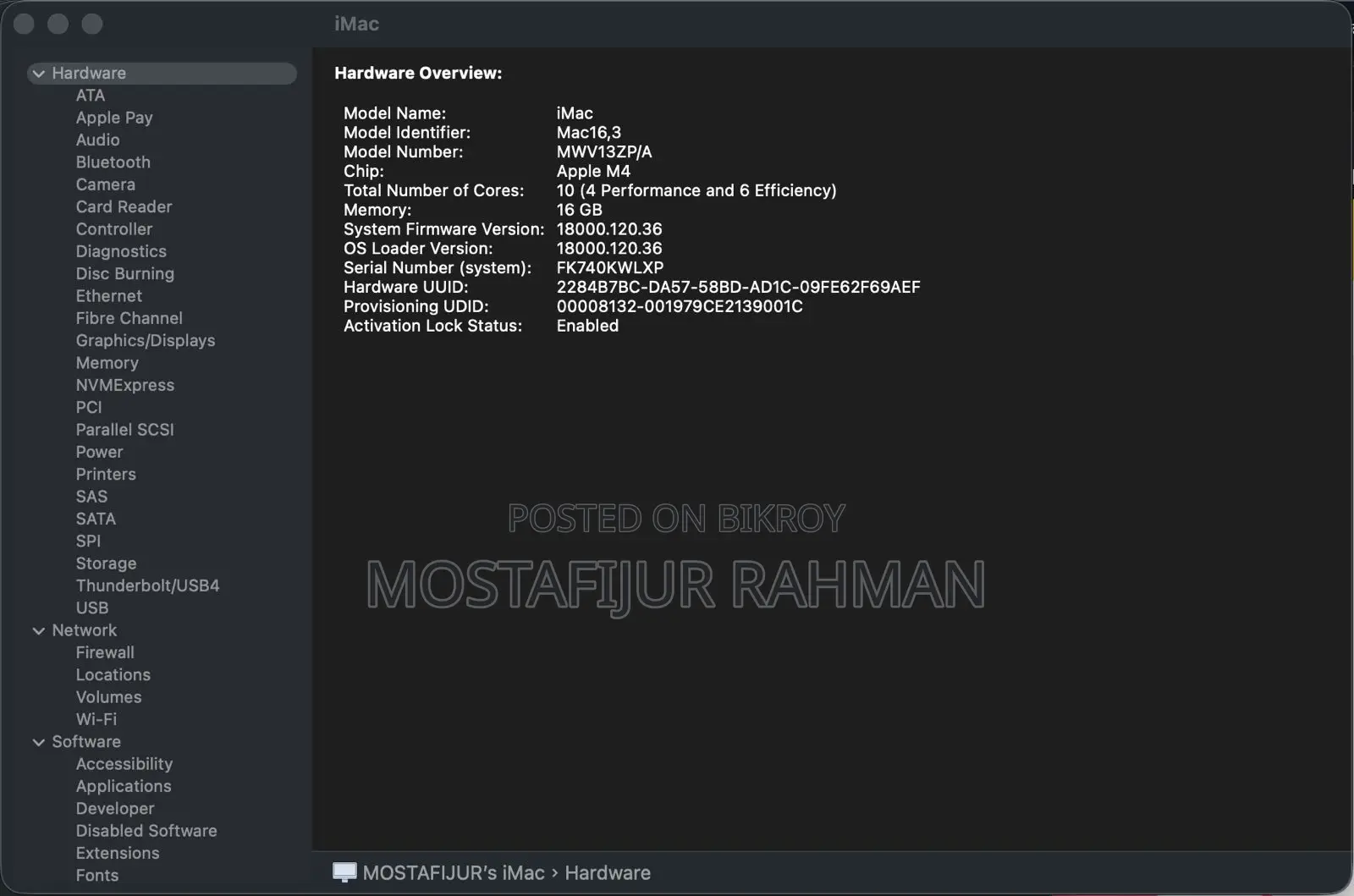Select Fibre Channel in sidebar
The image size is (1354, 896).
[x=129, y=318]
